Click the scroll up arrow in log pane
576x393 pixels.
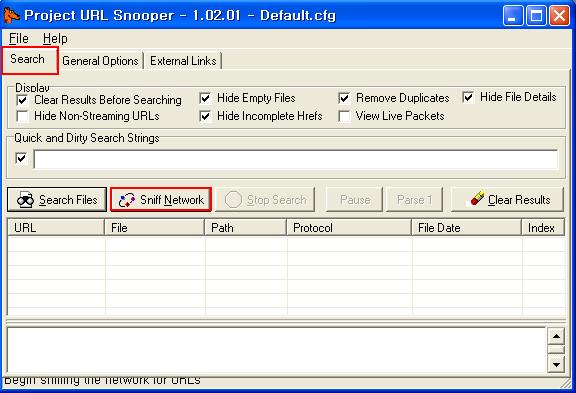point(556,336)
